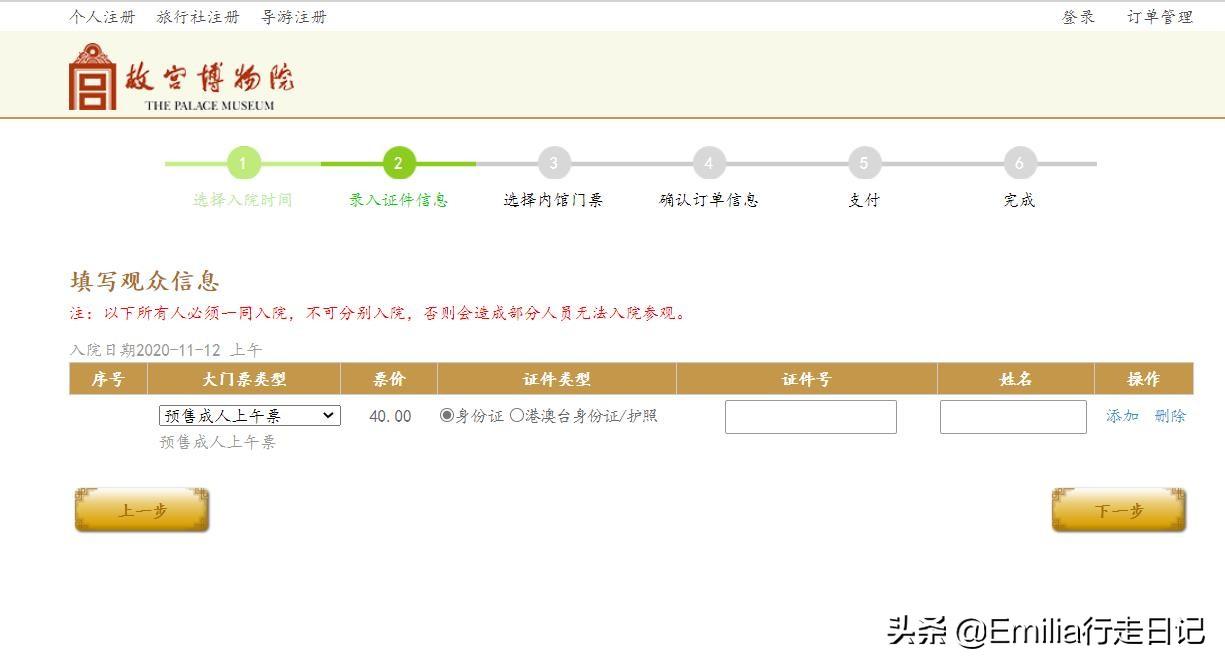The width and height of the screenshot is (1225, 666).
Task: Click step circle 1 选择入院时间
Action: [243, 162]
